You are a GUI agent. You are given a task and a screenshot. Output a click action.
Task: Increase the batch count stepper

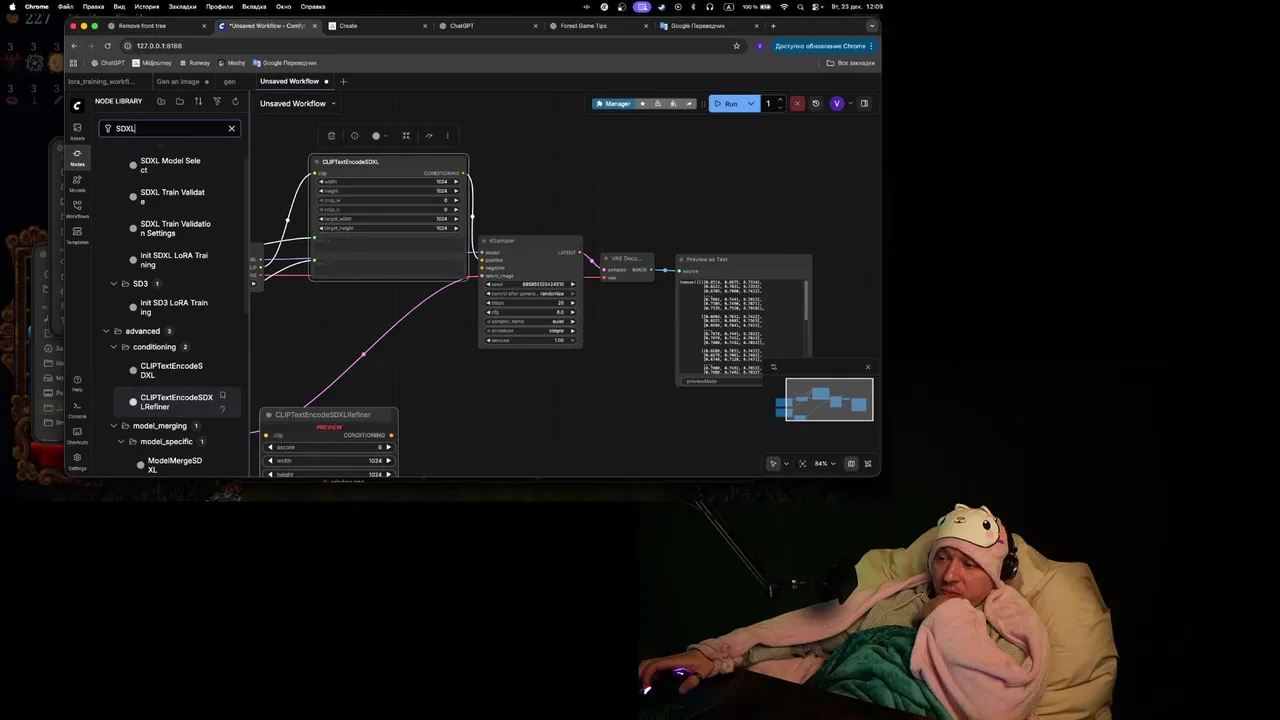click(780, 100)
